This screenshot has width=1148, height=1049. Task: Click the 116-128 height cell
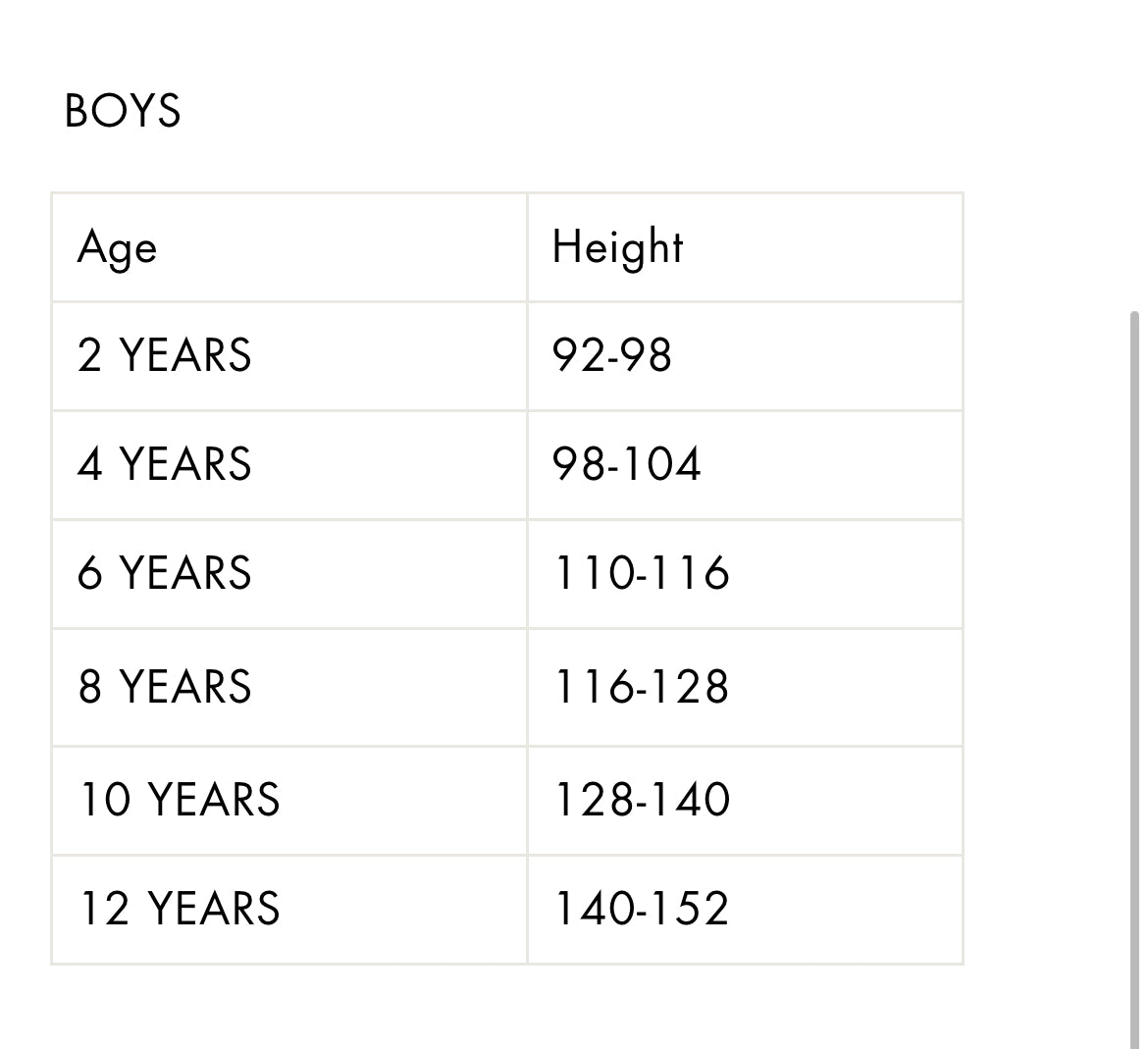pos(642,687)
